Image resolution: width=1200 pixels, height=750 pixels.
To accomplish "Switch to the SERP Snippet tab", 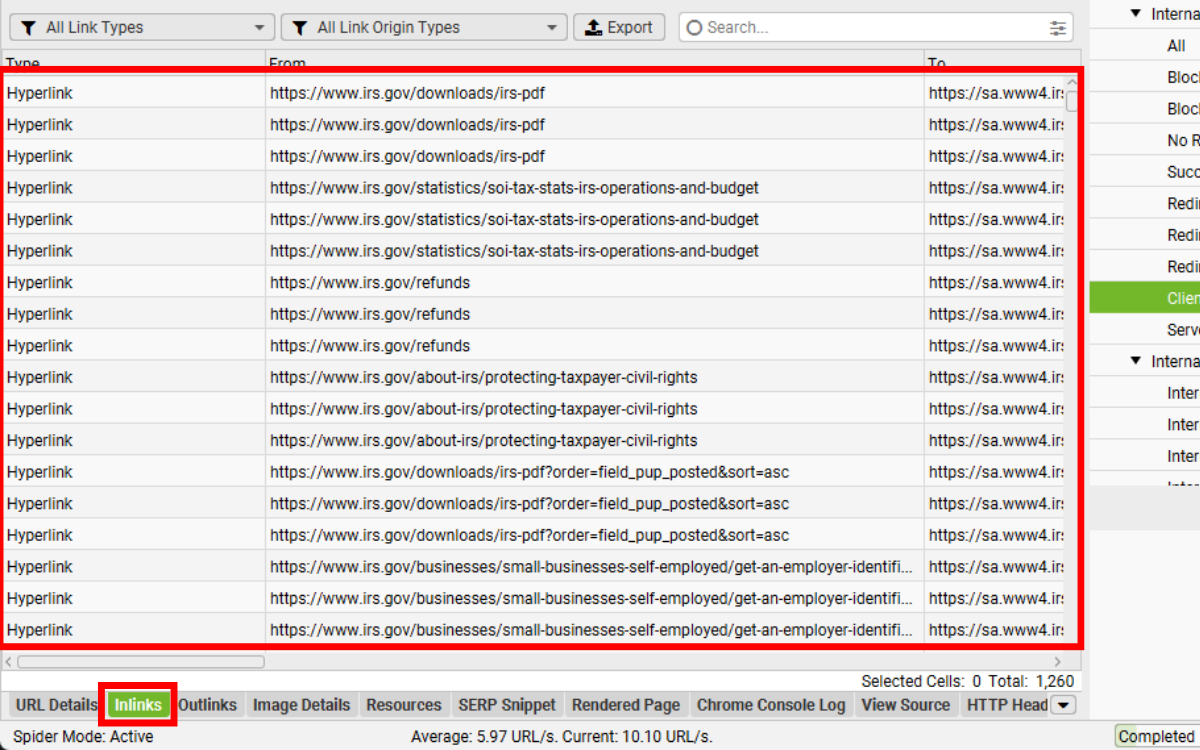I will click(x=506, y=705).
